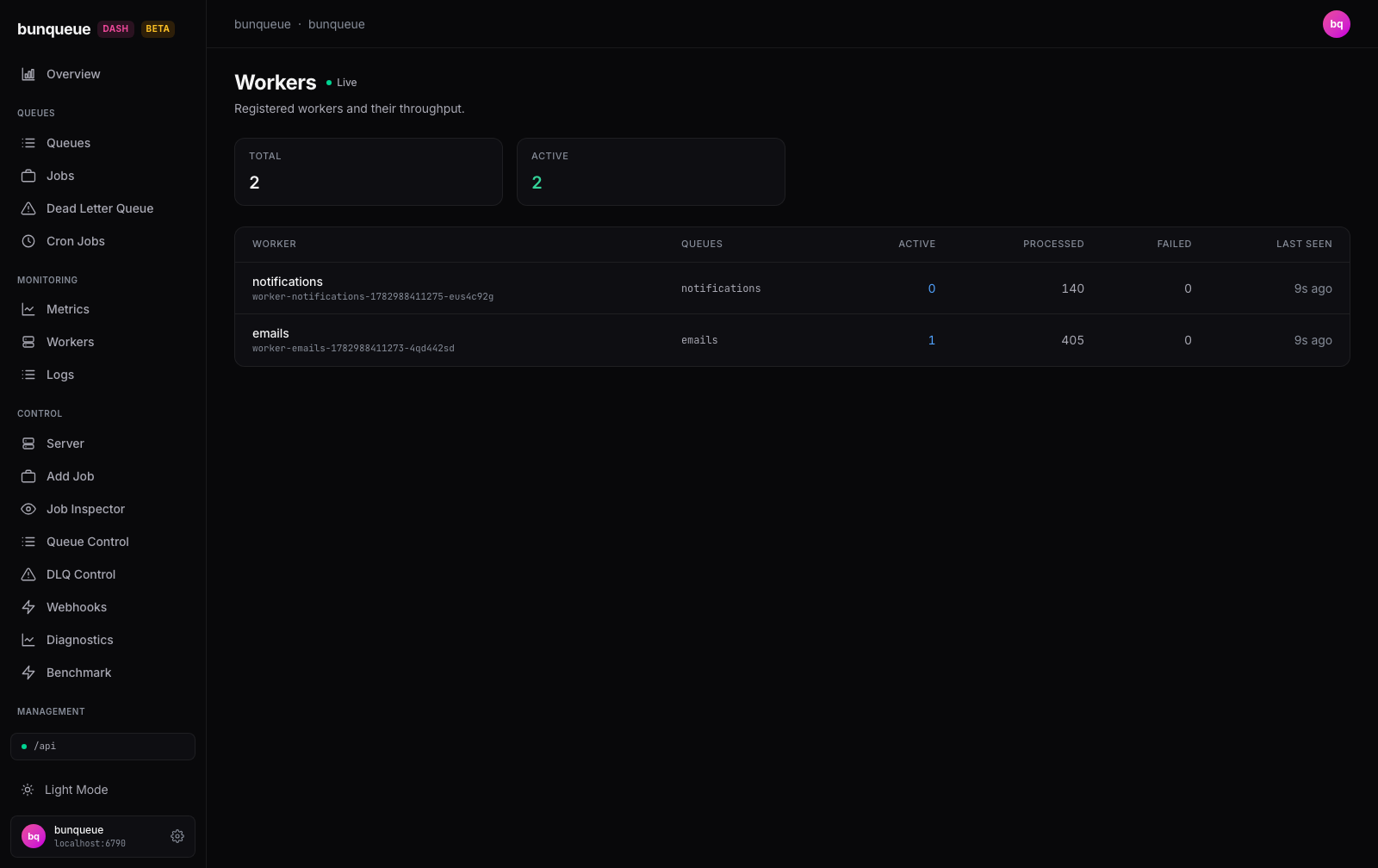Image resolution: width=1378 pixels, height=868 pixels.
Task: Click the Webhooks lightning bolt icon
Action: [28, 607]
